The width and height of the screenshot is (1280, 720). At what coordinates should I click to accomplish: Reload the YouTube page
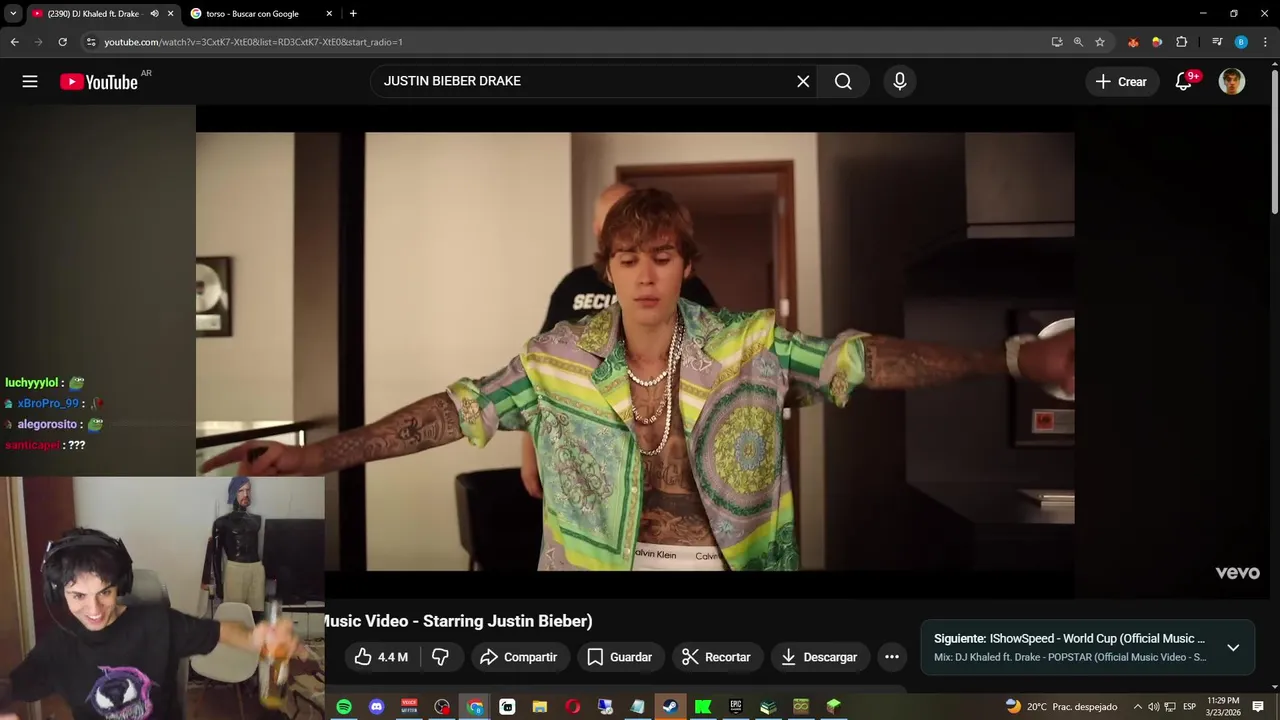[62, 42]
